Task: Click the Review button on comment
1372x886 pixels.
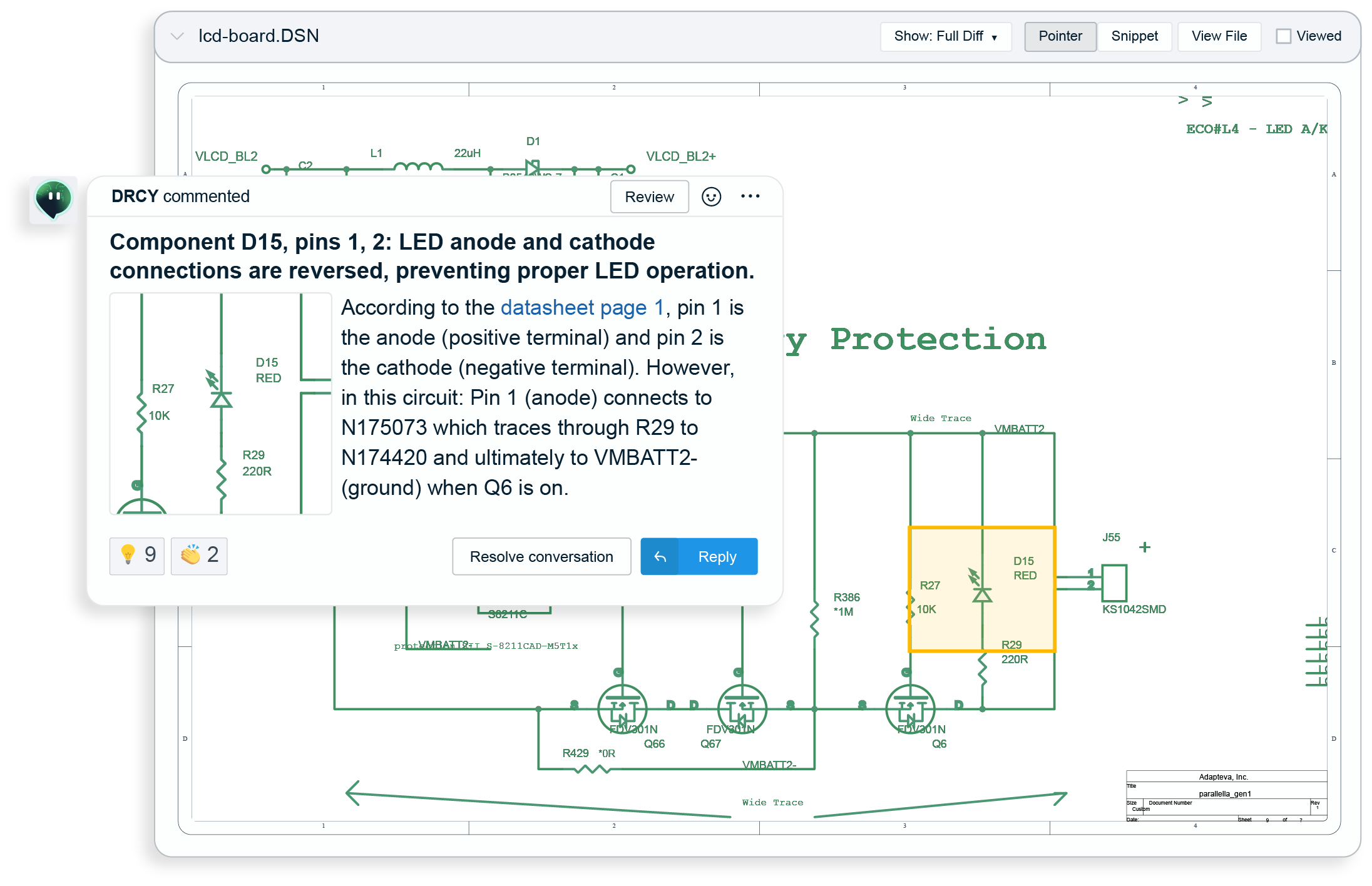Action: (649, 196)
